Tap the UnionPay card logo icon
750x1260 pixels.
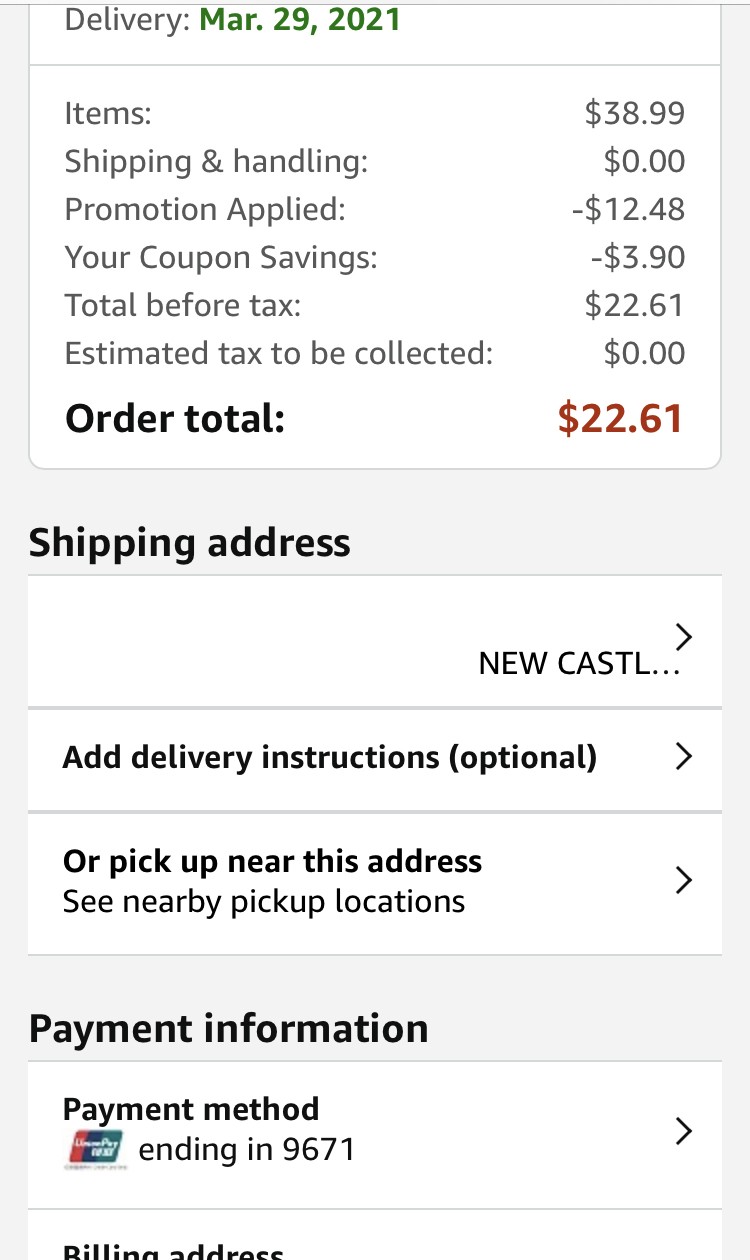pos(94,1149)
